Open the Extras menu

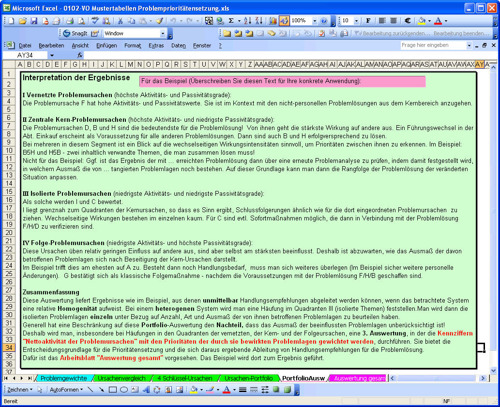pos(156,46)
